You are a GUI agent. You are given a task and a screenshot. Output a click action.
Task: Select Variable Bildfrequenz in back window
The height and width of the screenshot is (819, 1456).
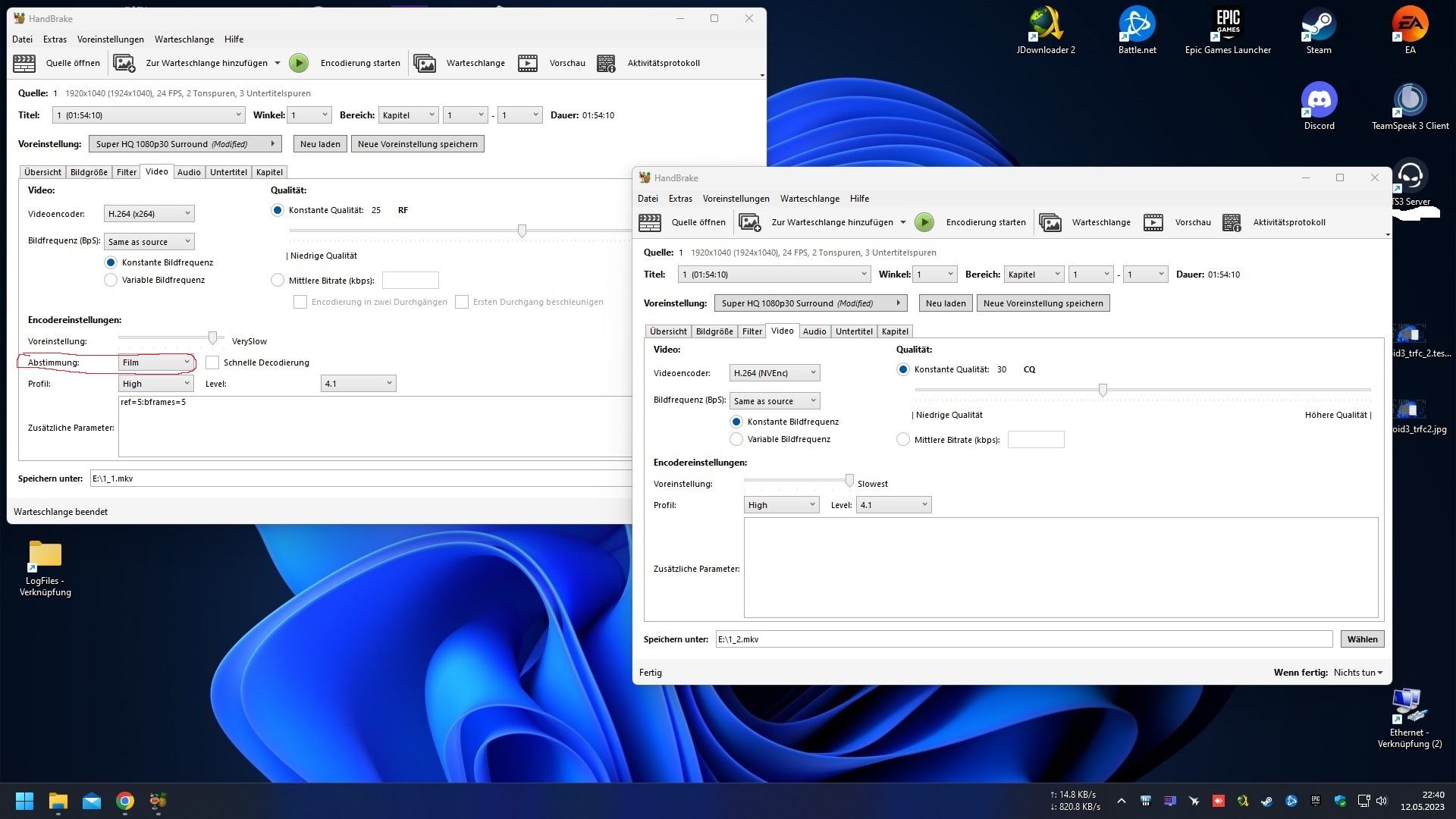pyautogui.click(x=111, y=280)
